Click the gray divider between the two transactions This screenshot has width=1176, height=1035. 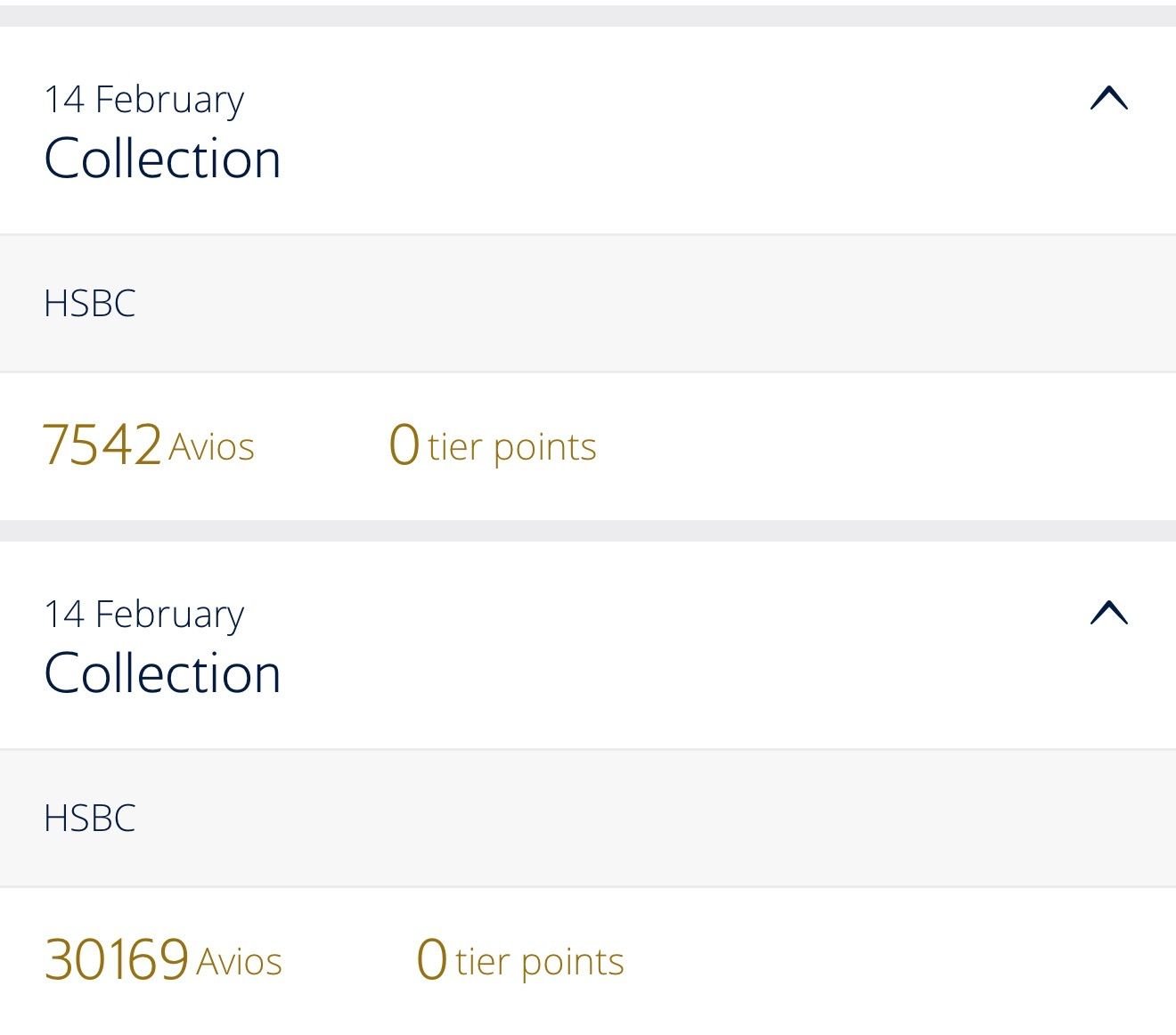coord(588,531)
